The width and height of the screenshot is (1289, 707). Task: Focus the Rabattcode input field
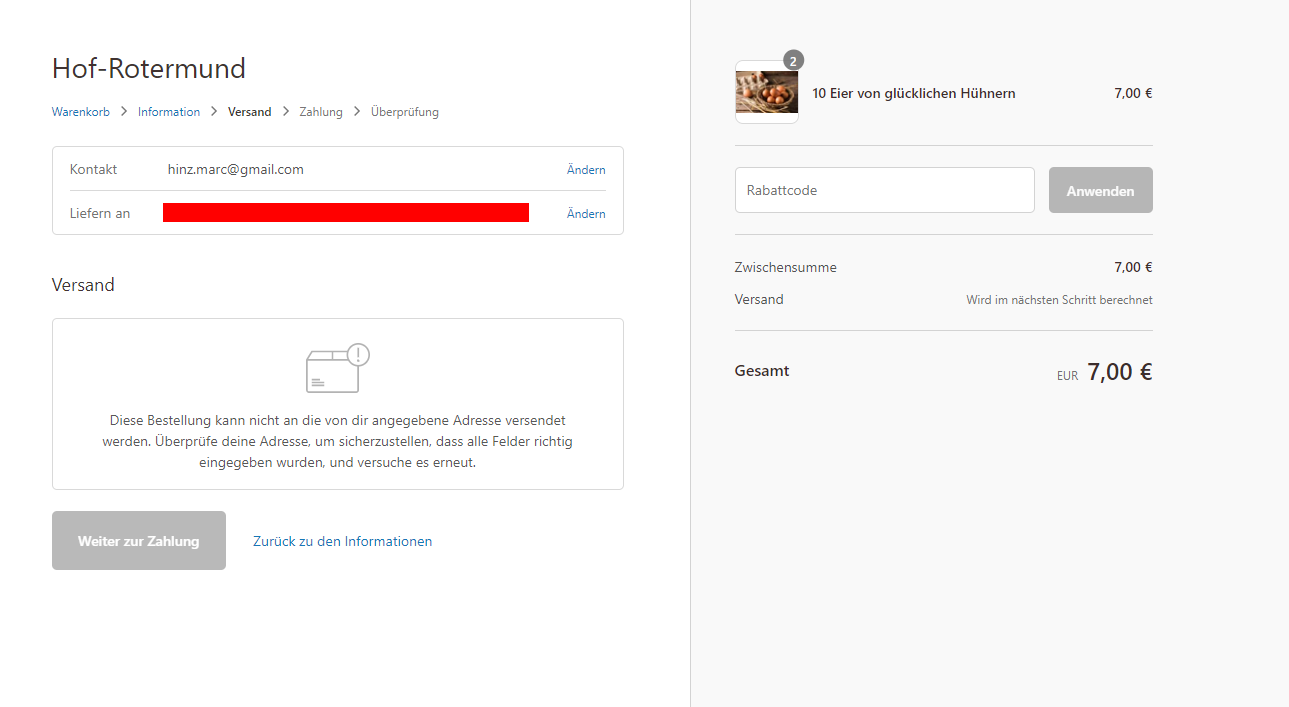tap(884, 190)
